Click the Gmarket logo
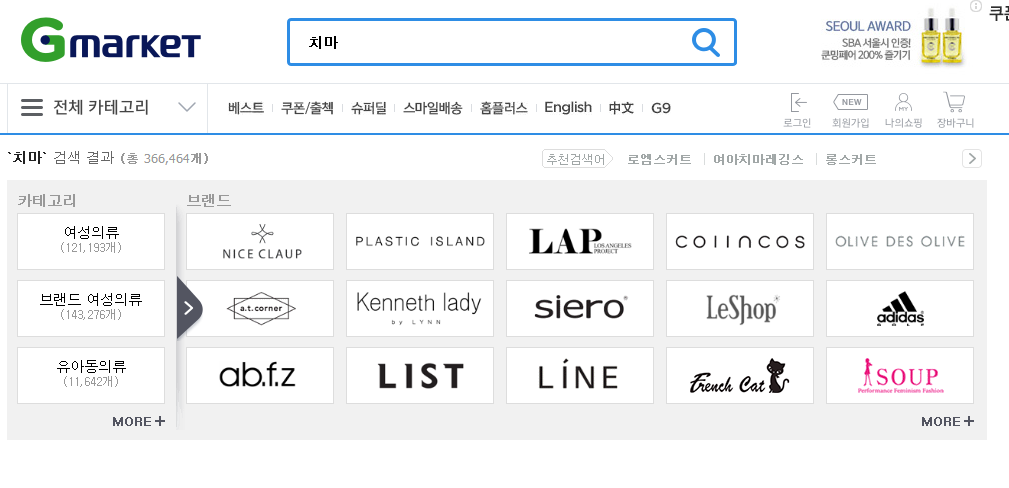This screenshot has height=488, width=1009. pyautogui.click(x=110, y=42)
